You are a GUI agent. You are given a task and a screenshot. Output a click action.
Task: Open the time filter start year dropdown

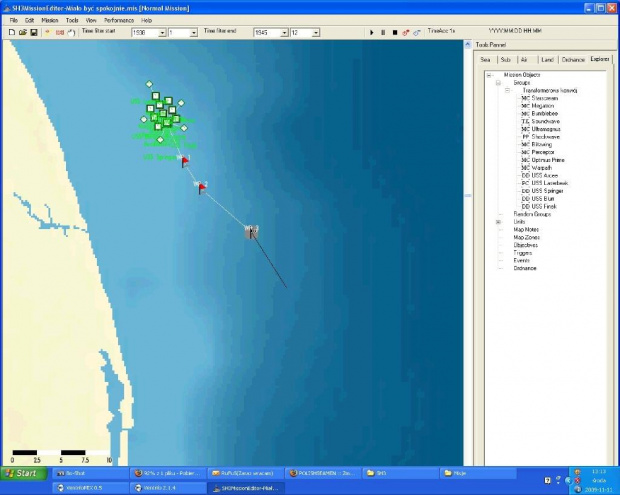[160, 32]
